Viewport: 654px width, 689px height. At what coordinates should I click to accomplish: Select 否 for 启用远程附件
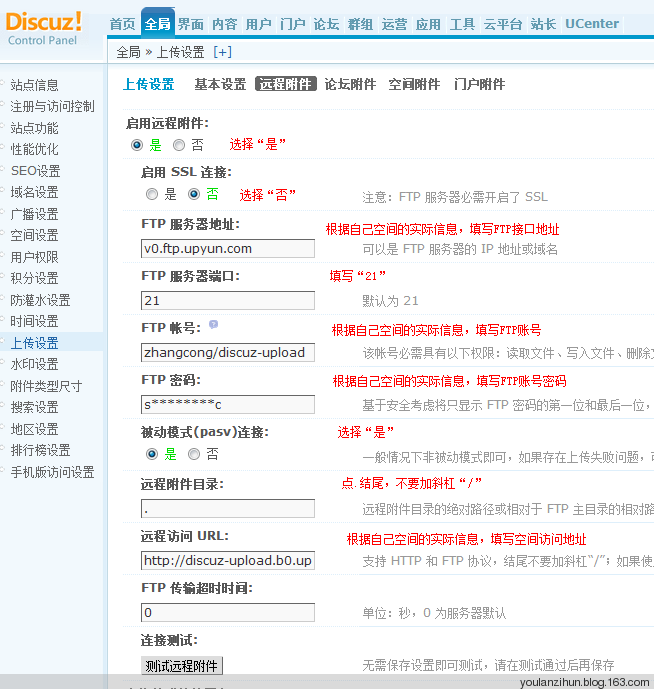coord(179,145)
